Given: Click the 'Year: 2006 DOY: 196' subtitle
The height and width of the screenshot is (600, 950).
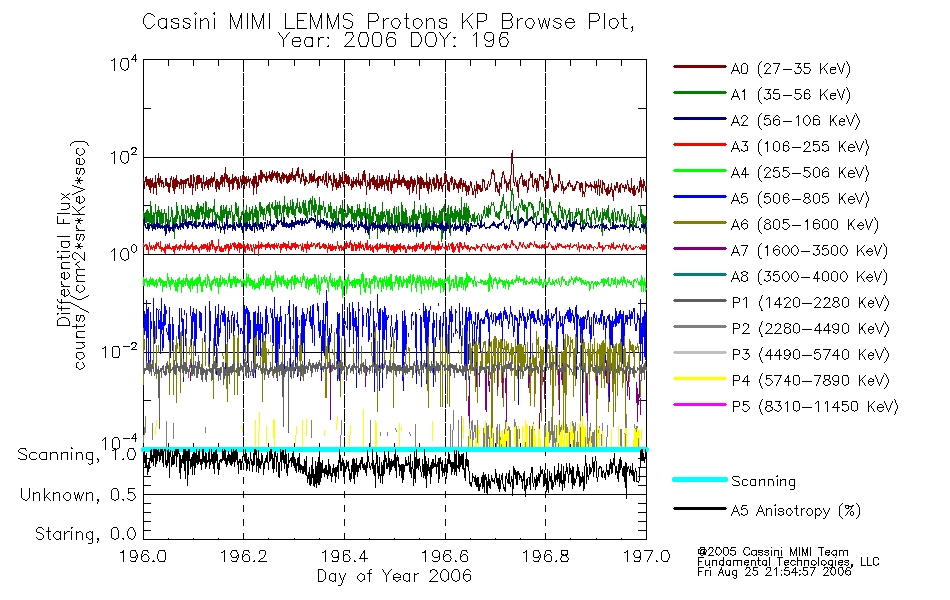Looking at the screenshot, I should 394,41.
